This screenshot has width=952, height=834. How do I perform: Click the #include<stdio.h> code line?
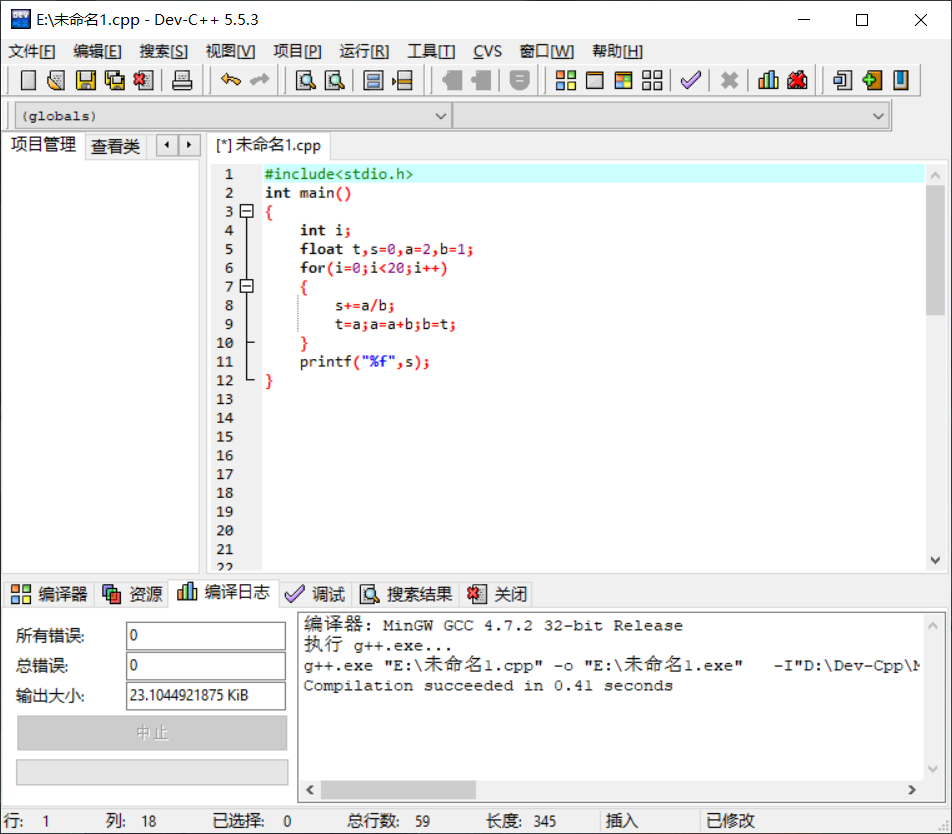click(x=339, y=174)
